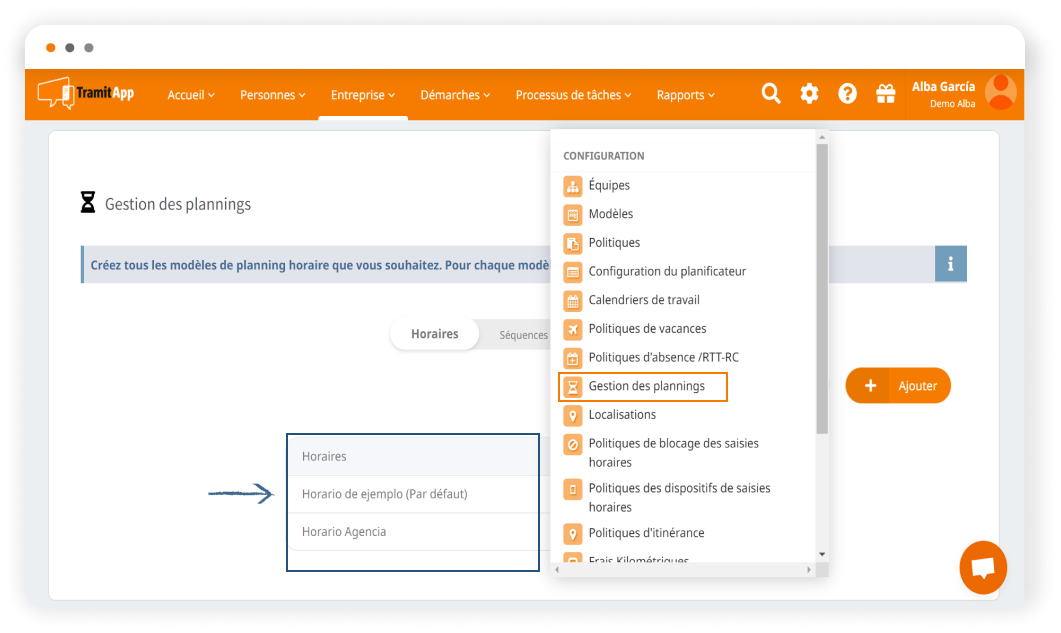Click the search magnifier icon
Image resolution: width=1061 pixels, height=633 pixels.
pos(771,94)
